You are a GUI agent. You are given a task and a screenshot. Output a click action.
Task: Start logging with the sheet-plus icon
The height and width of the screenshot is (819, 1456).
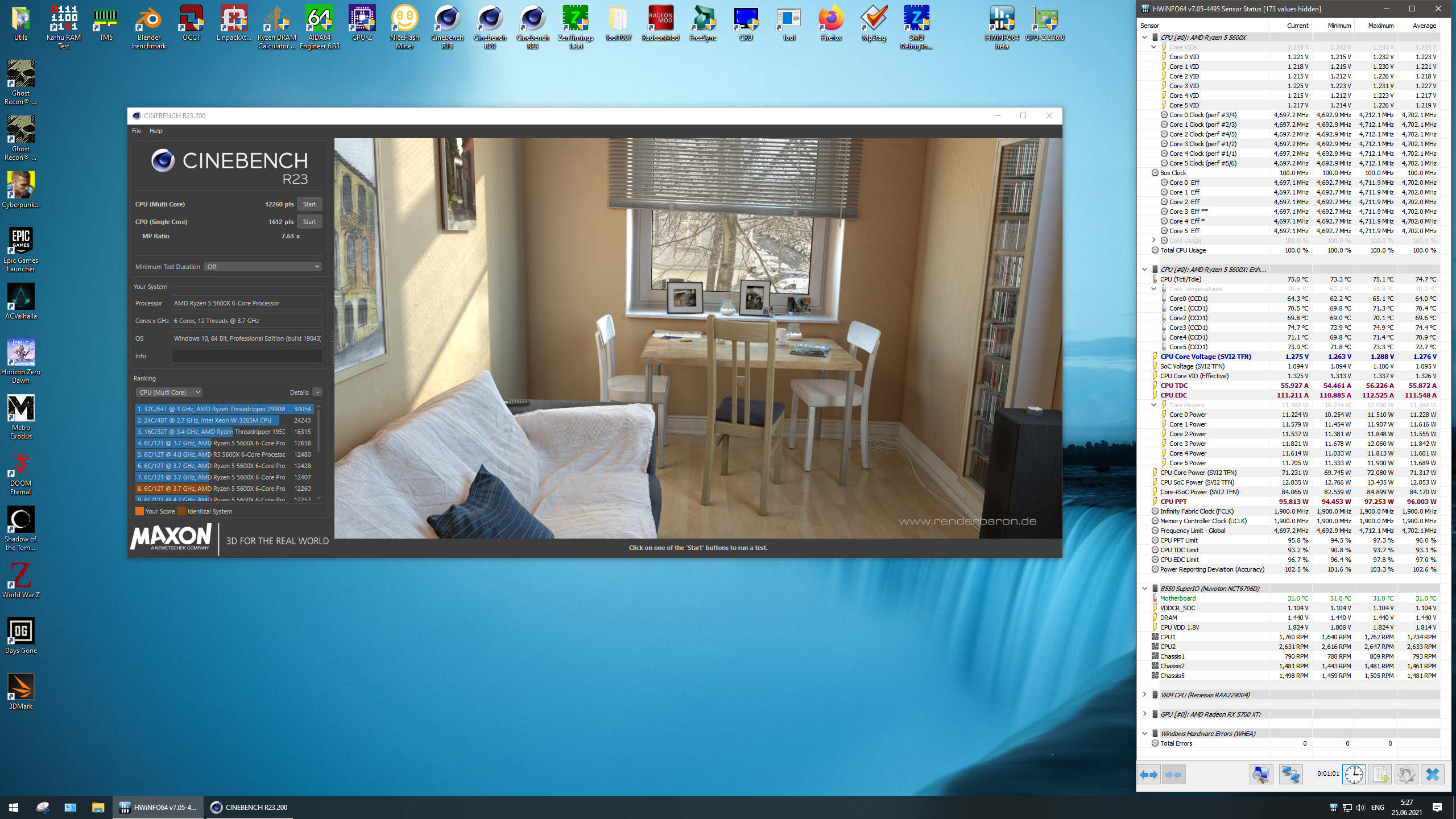click(x=1380, y=775)
